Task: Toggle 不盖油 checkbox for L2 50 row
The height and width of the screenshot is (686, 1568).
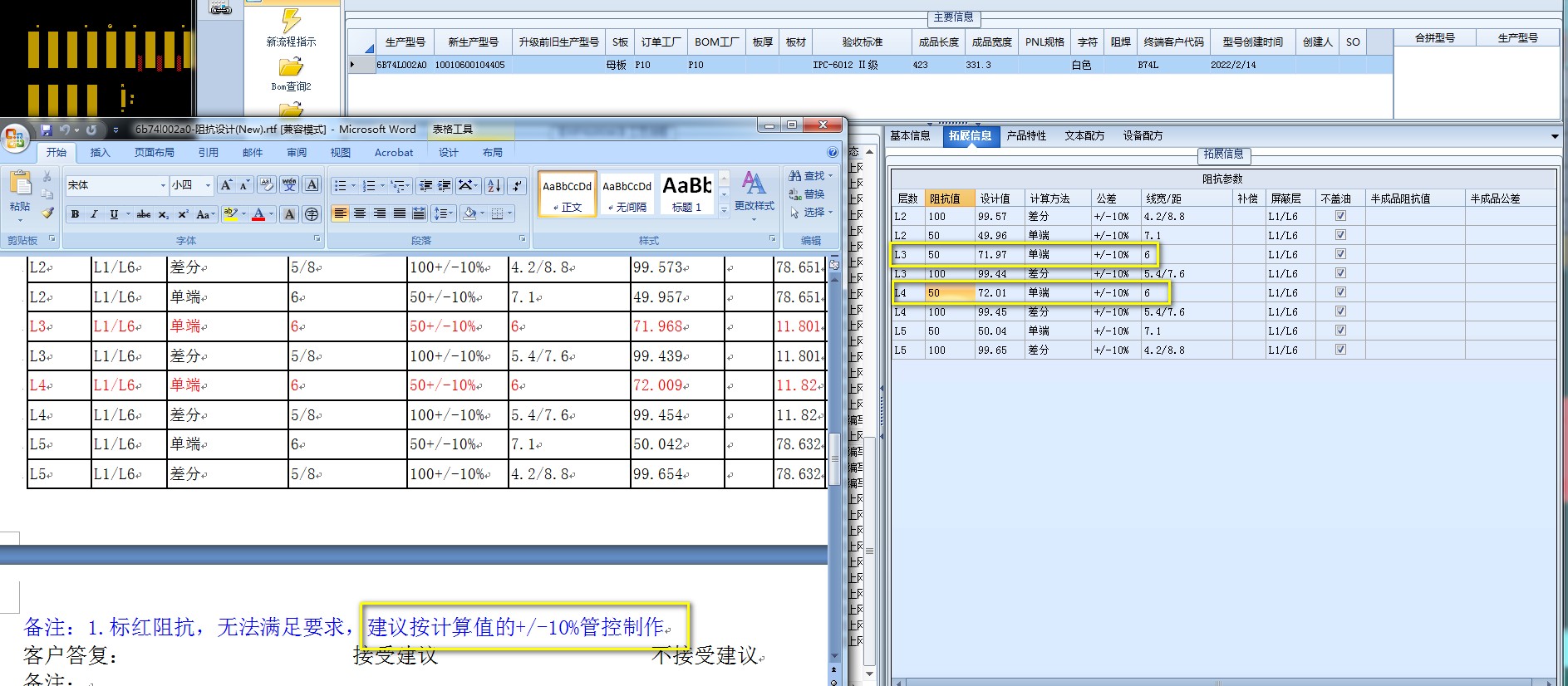Action: click(1340, 235)
